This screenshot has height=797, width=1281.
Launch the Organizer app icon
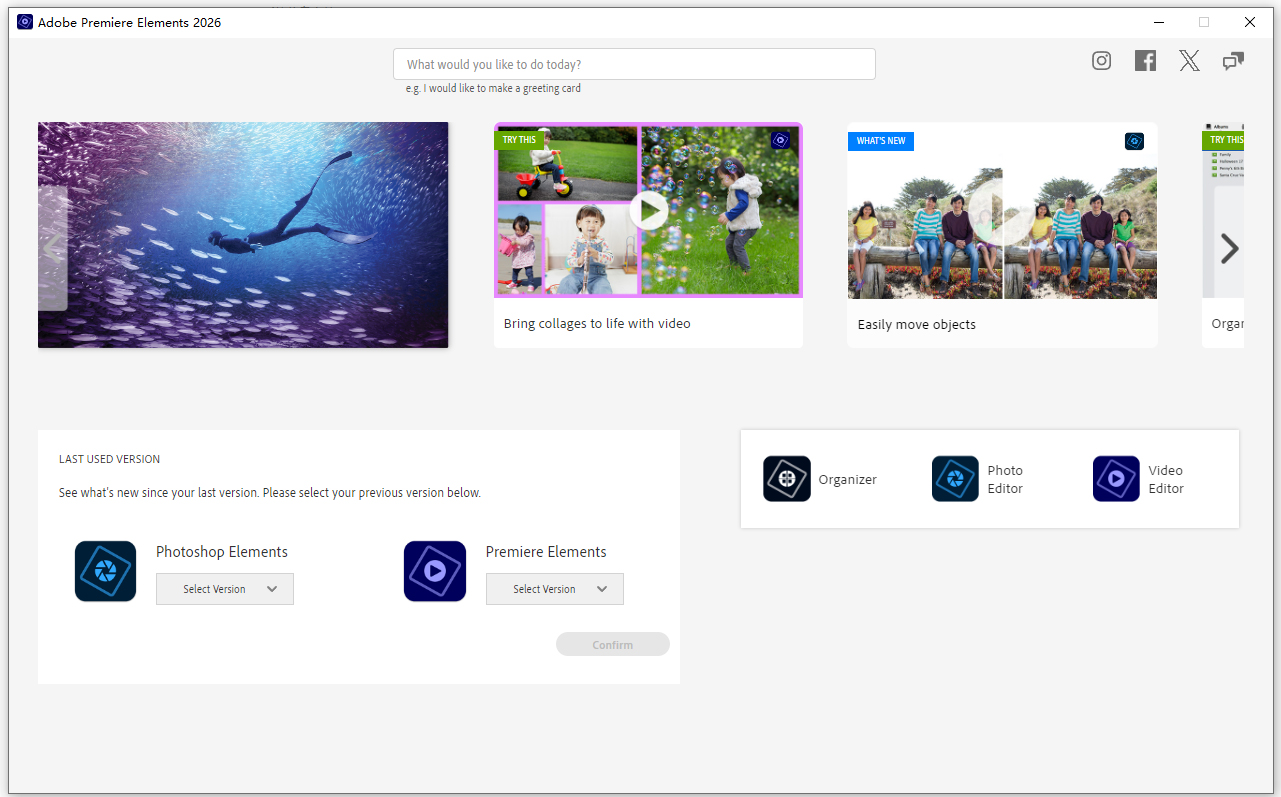pyautogui.click(x=787, y=479)
